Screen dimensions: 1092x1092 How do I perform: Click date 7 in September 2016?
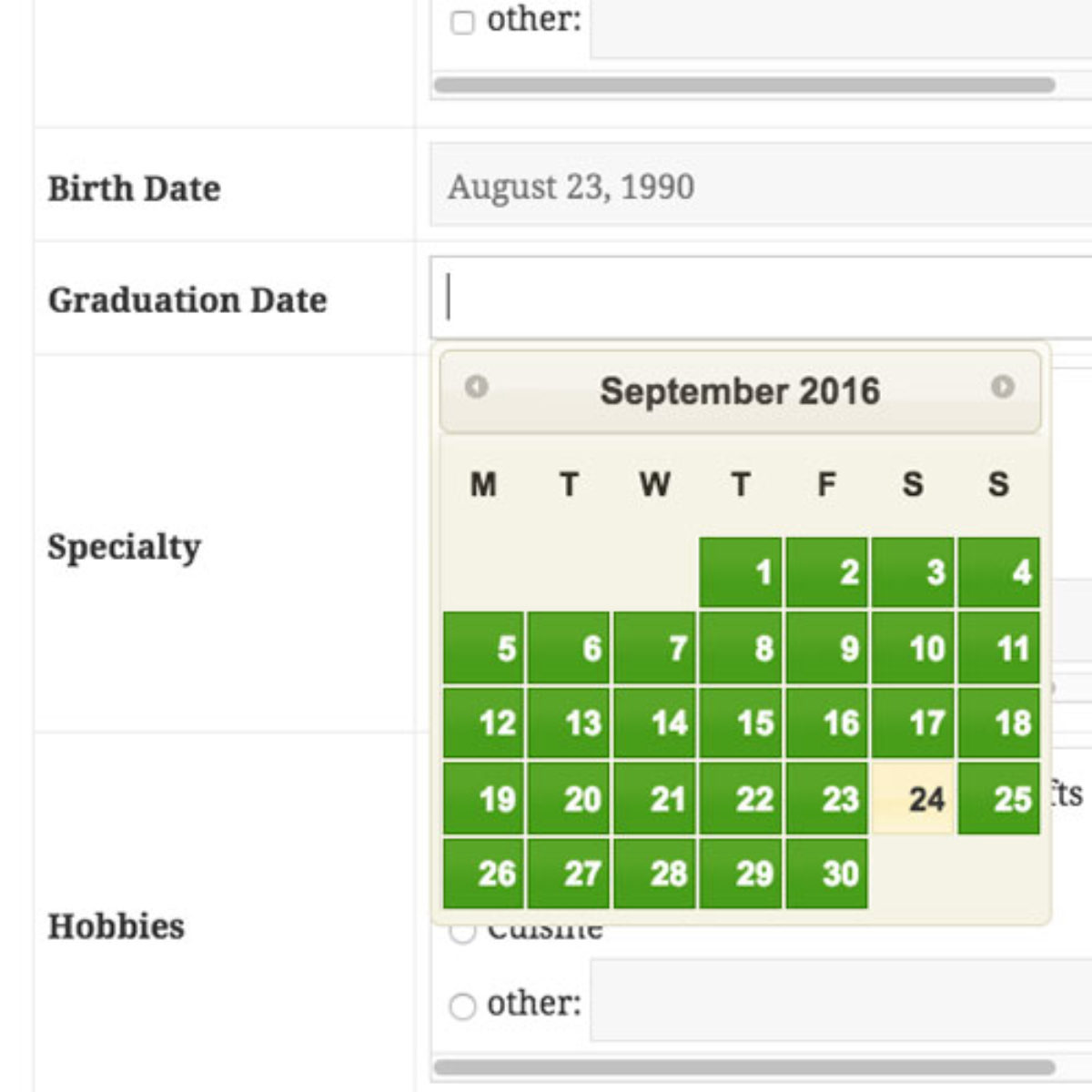pos(655,648)
